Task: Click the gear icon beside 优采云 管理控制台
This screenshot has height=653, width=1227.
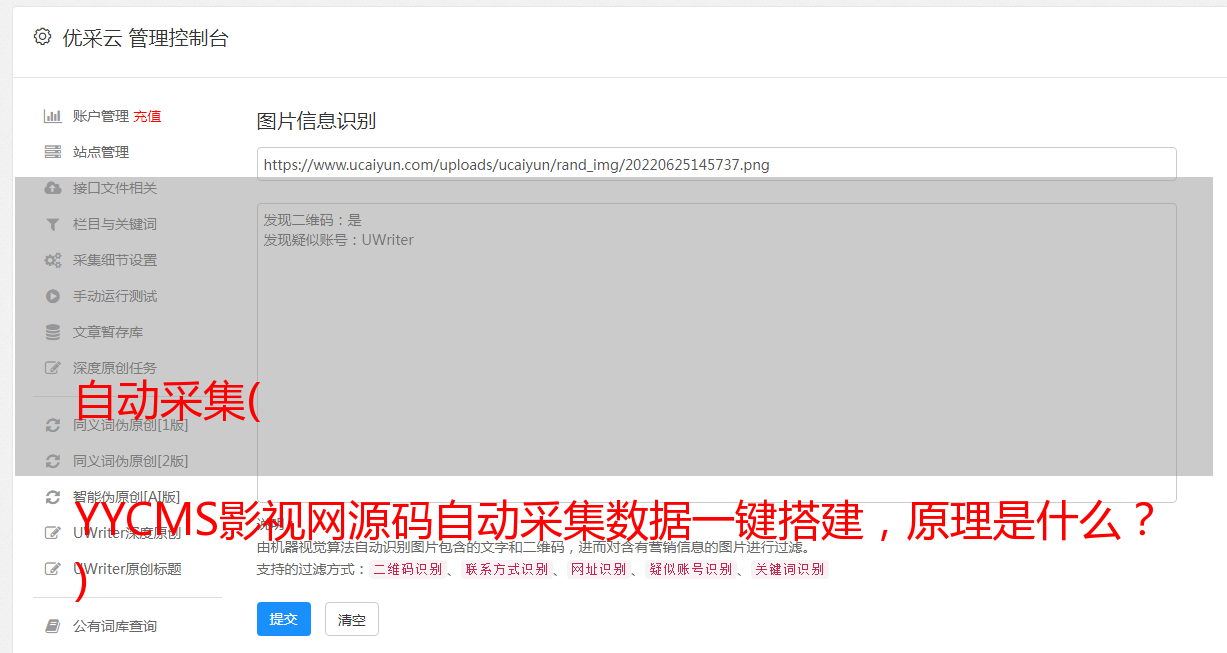Action: pyautogui.click(x=42, y=37)
